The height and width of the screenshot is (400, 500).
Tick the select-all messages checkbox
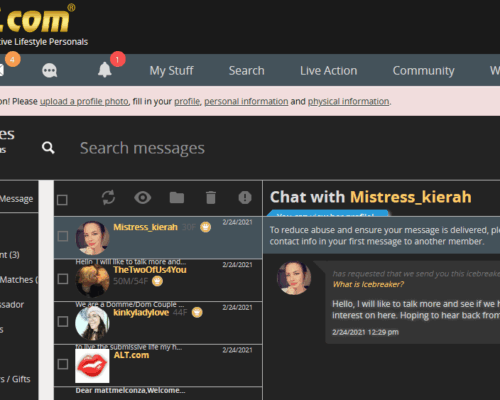(x=62, y=200)
